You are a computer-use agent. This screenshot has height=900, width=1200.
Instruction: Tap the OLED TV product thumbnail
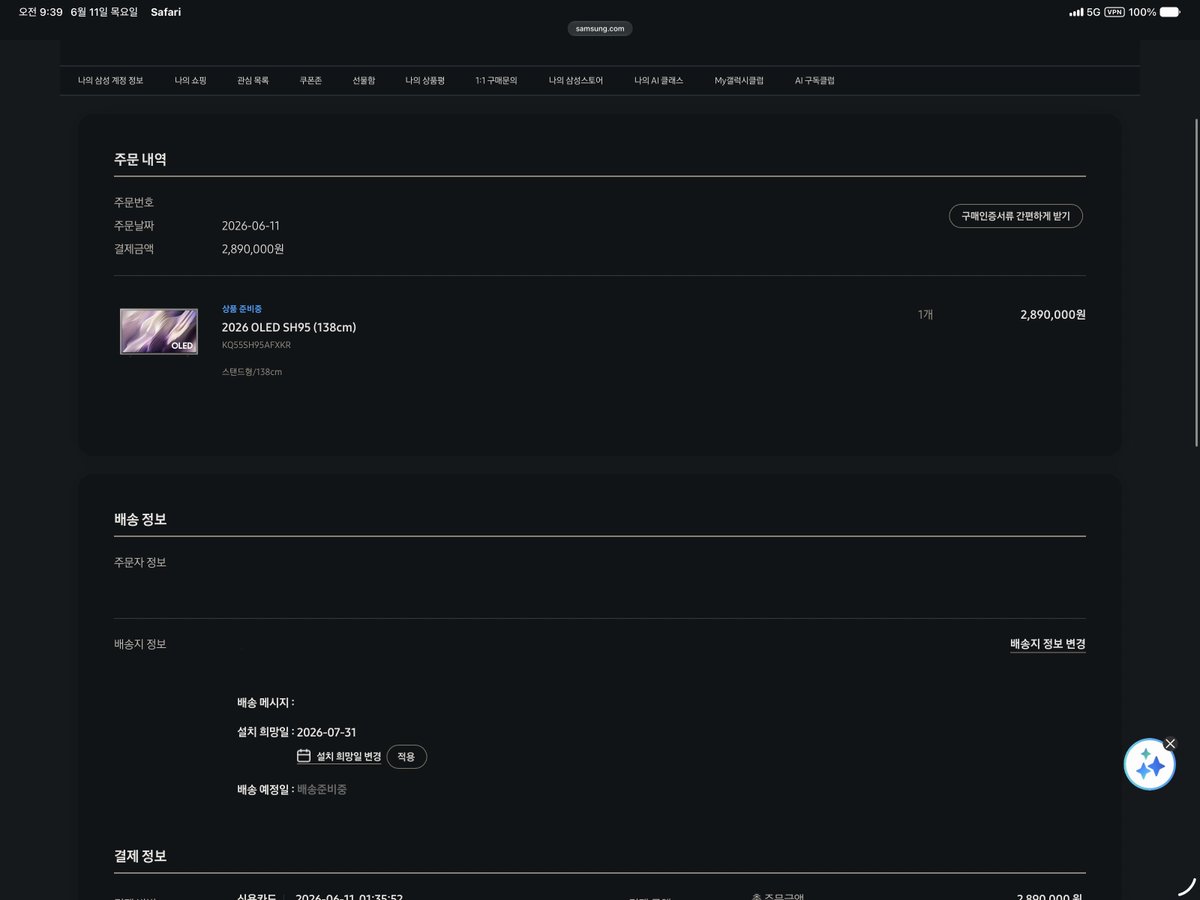click(x=159, y=331)
